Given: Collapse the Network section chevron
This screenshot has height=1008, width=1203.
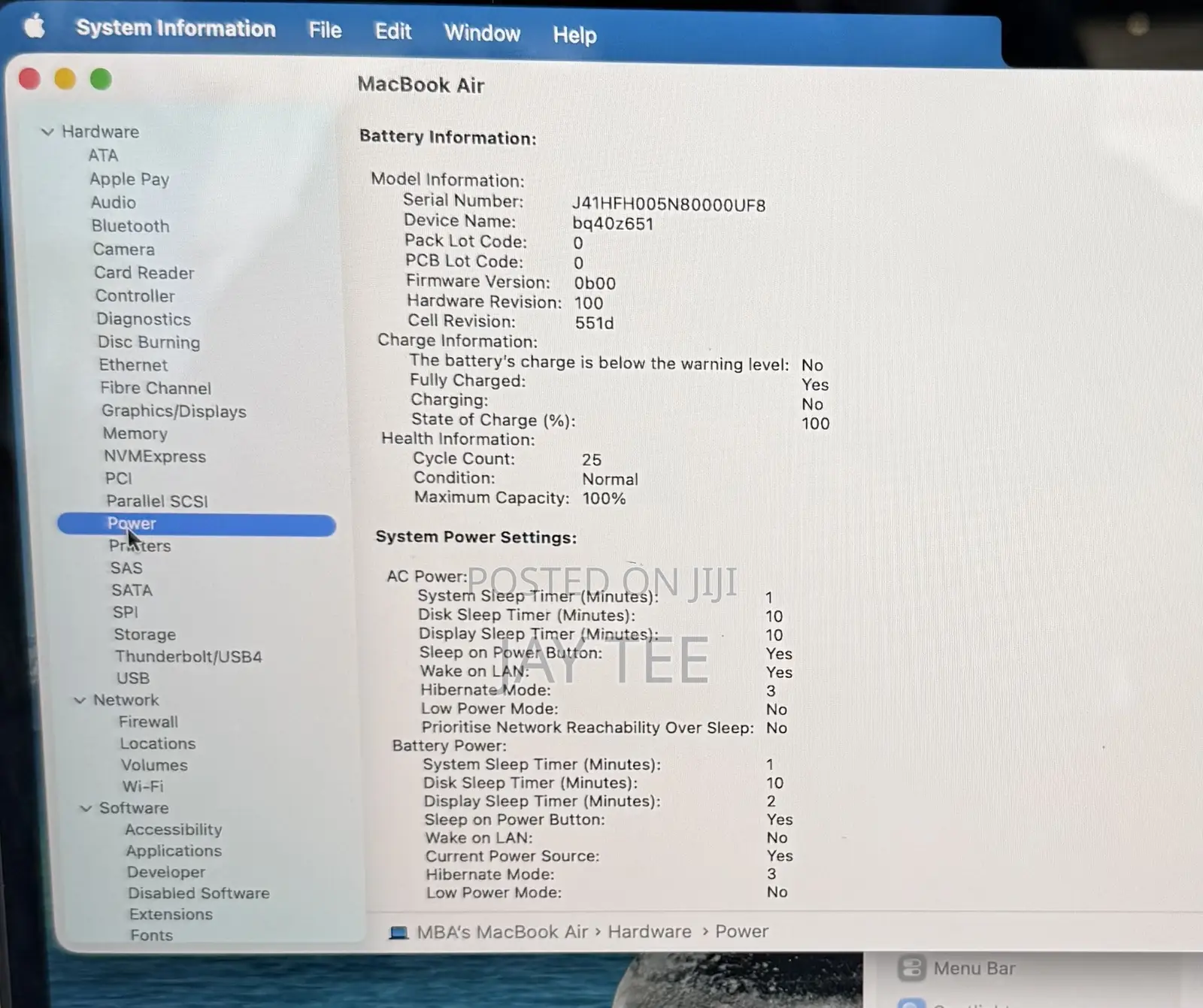Looking at the screenshot, I should tap(80, 700).
